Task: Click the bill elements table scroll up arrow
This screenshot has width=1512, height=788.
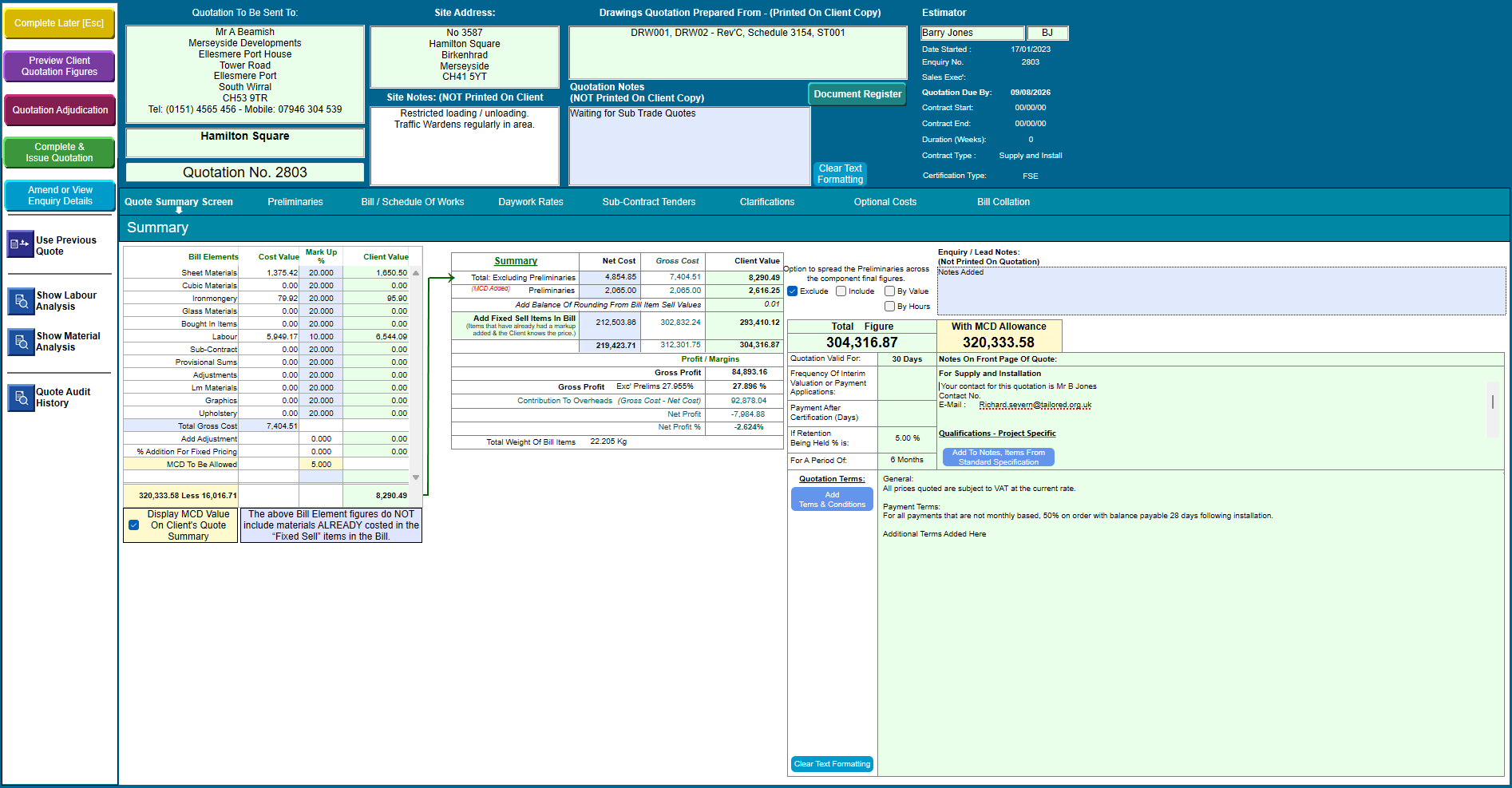Action: coord(416,273)
